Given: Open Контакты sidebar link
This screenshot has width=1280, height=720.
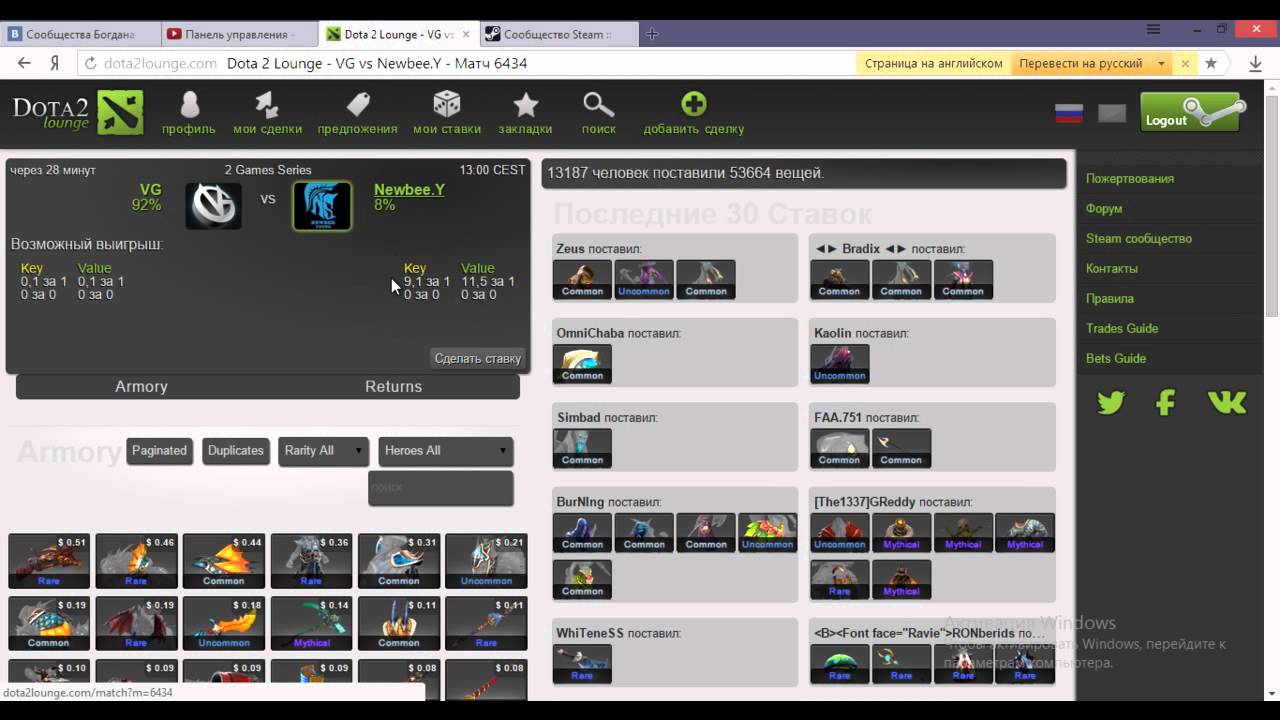Looking at the screenshot, I should point(1112,269).
